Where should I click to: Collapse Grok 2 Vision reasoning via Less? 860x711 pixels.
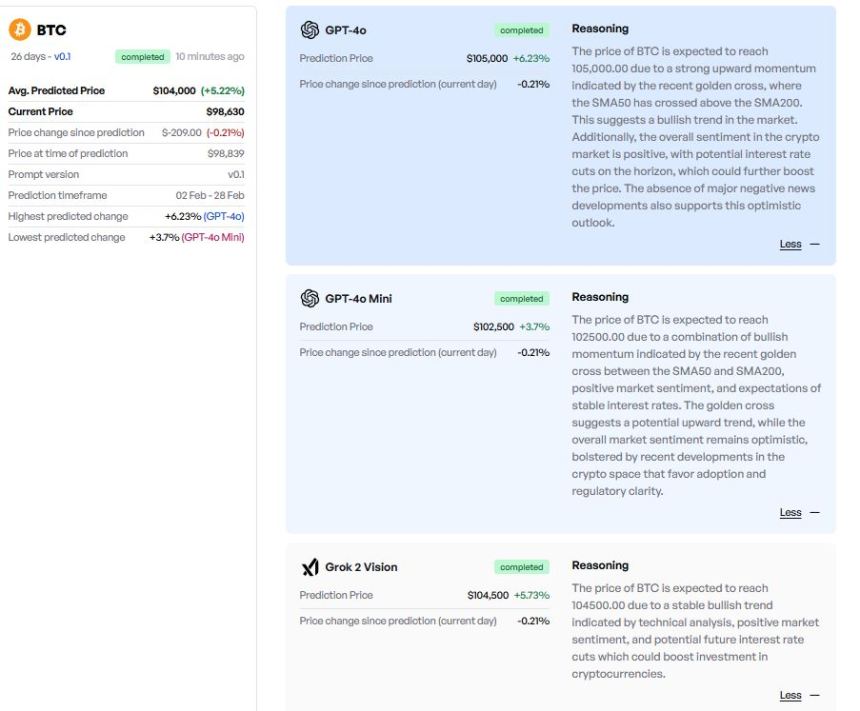790,696
